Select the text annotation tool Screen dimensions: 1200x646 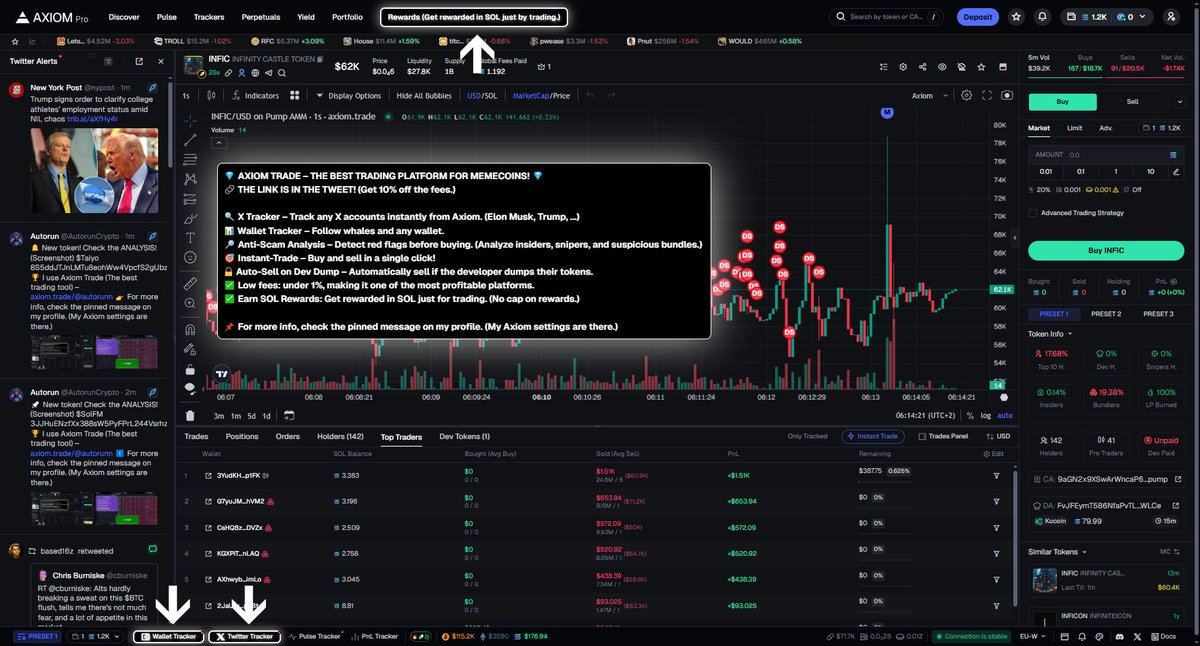(190, 238)
